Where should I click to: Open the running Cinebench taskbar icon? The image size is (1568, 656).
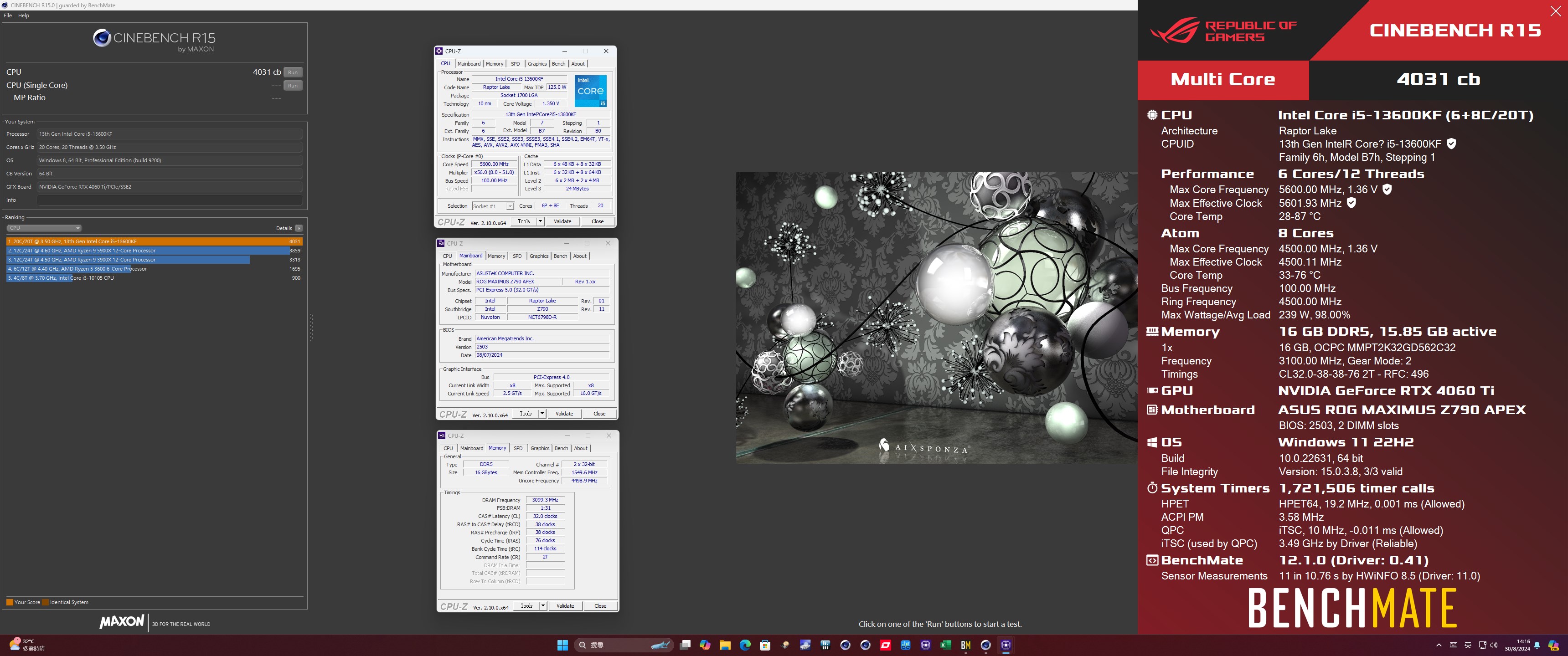coord(986,645)
